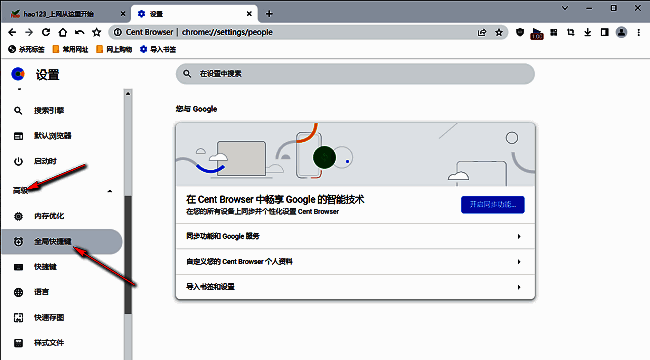Close the 设置 tab
The height and width of the screenshot is (360, 650).
click(x=249, y=14)
